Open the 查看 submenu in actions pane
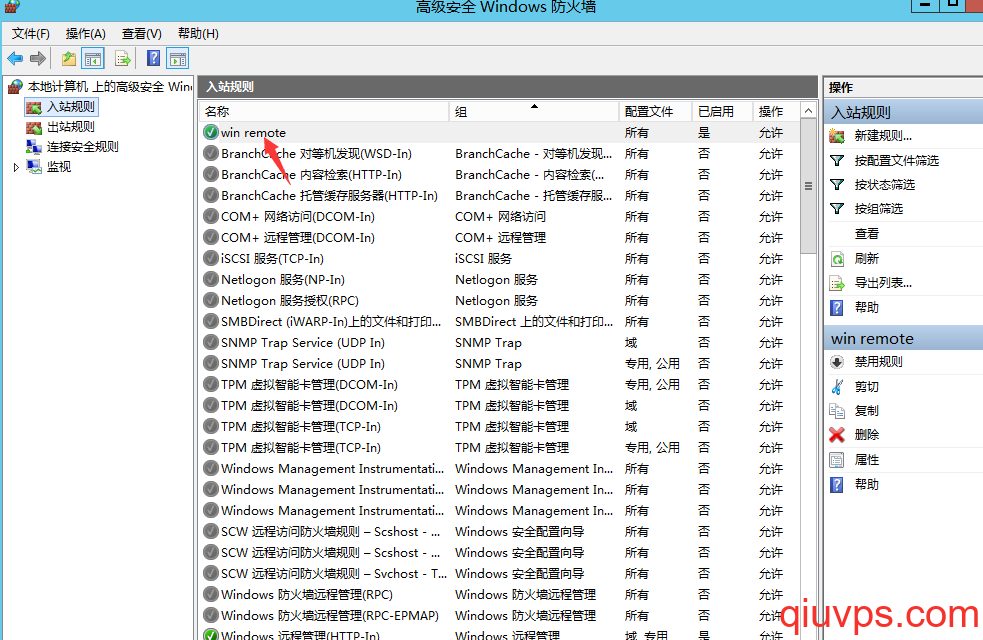The image size is (983, 640). 866,234
